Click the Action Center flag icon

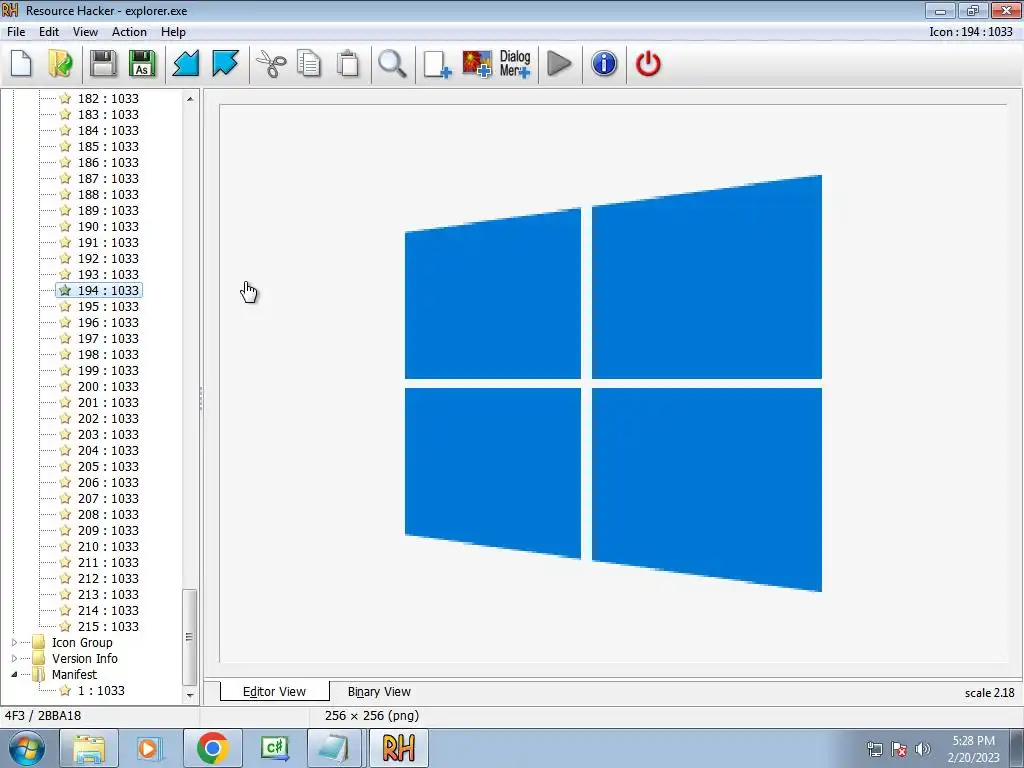point(899,749)
